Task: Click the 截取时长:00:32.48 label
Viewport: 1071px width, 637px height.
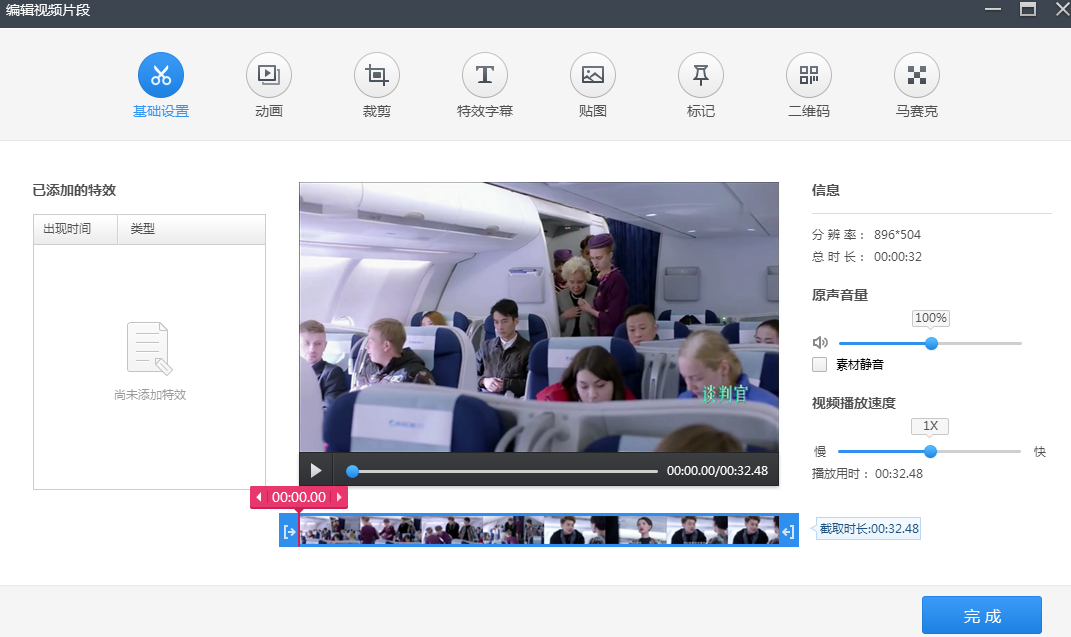Action: point(869,528)
